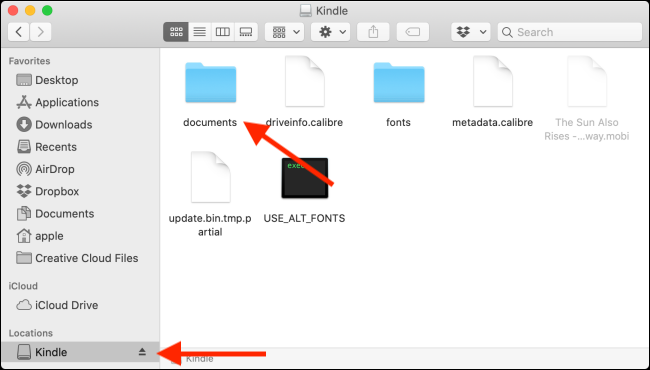Open the gear action menu
650x370 pixels.
[x=330, y=32]
